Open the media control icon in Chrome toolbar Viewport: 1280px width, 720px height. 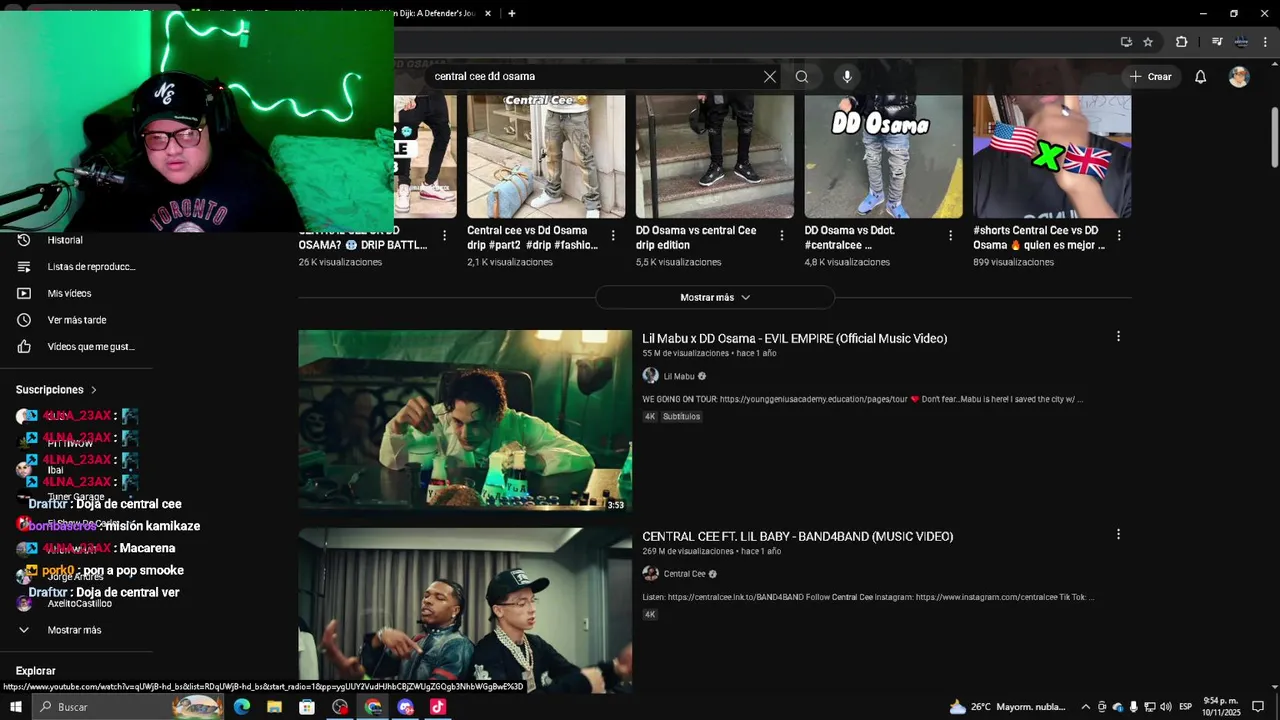click(1217, 42)
